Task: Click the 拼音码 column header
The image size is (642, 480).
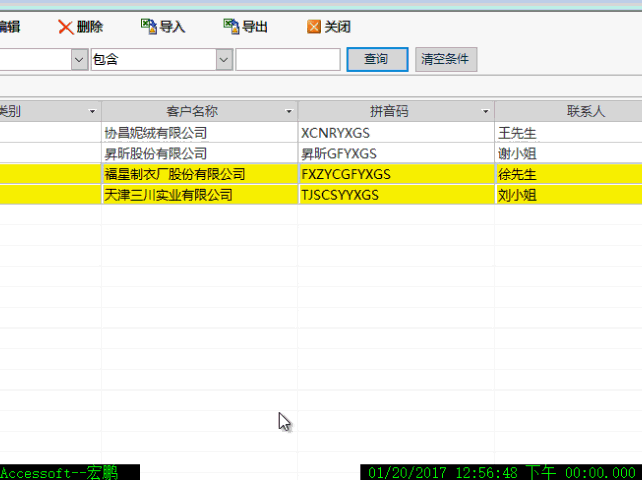Action: click(x=396, y=111)
